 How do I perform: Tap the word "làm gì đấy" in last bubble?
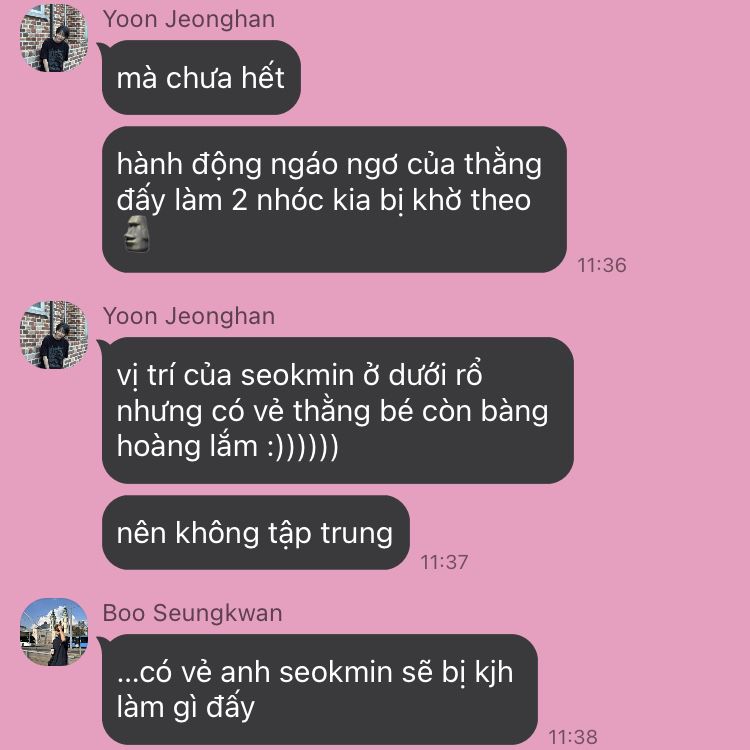coord(186,708)
